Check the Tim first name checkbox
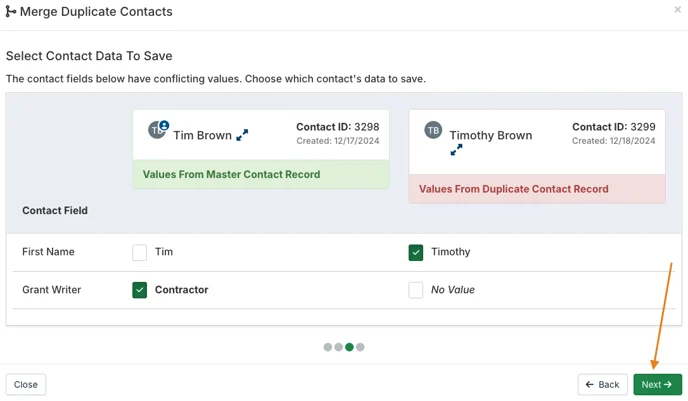Screen dimensions: 688x401 [x=140, y=252]
